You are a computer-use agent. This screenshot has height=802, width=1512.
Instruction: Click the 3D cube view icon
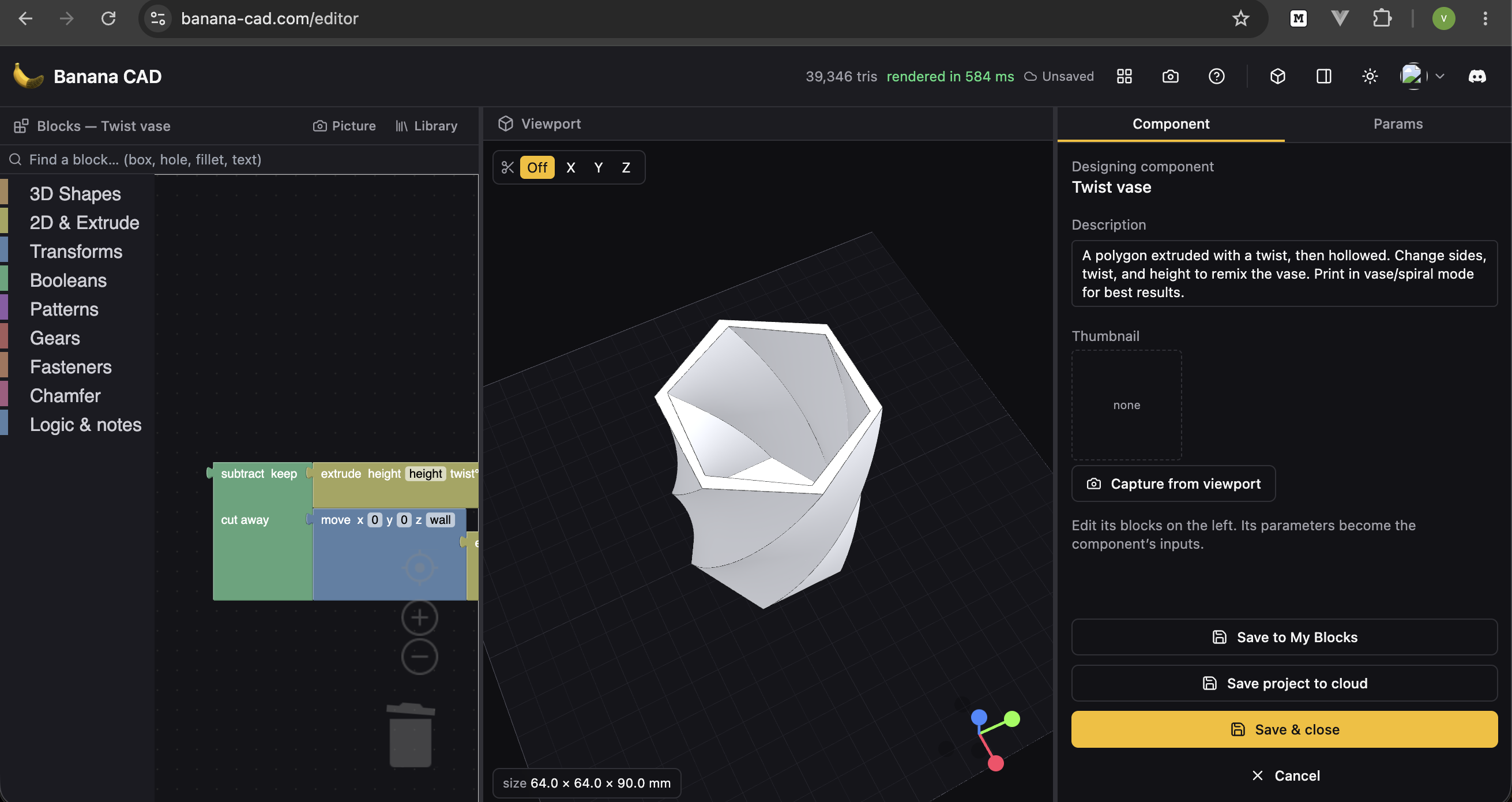tap(1277, 76)
